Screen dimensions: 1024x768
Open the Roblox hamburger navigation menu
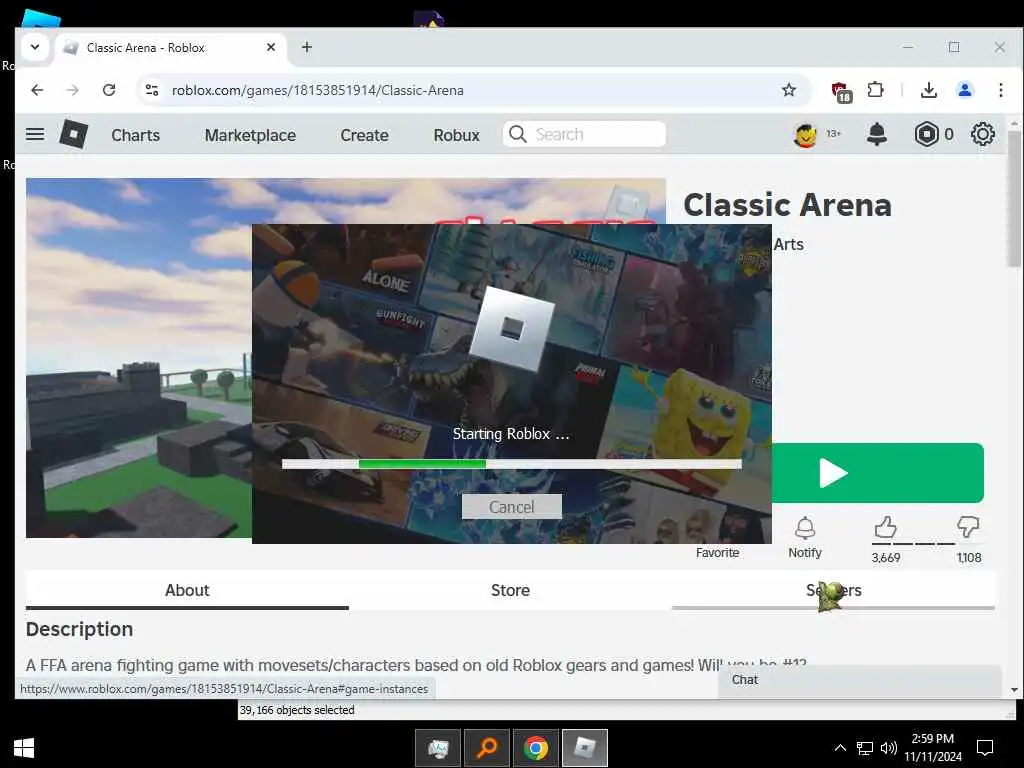[x=35, y=135]
